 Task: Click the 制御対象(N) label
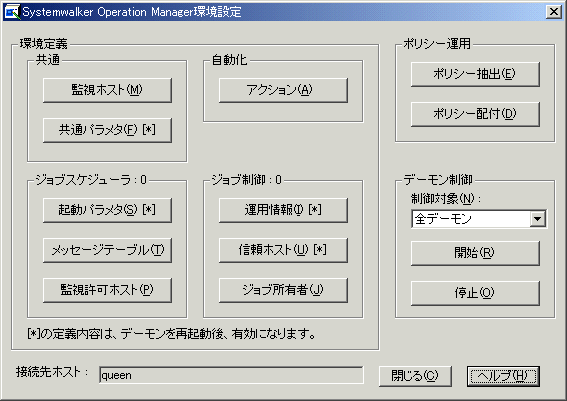coord(446,199)
